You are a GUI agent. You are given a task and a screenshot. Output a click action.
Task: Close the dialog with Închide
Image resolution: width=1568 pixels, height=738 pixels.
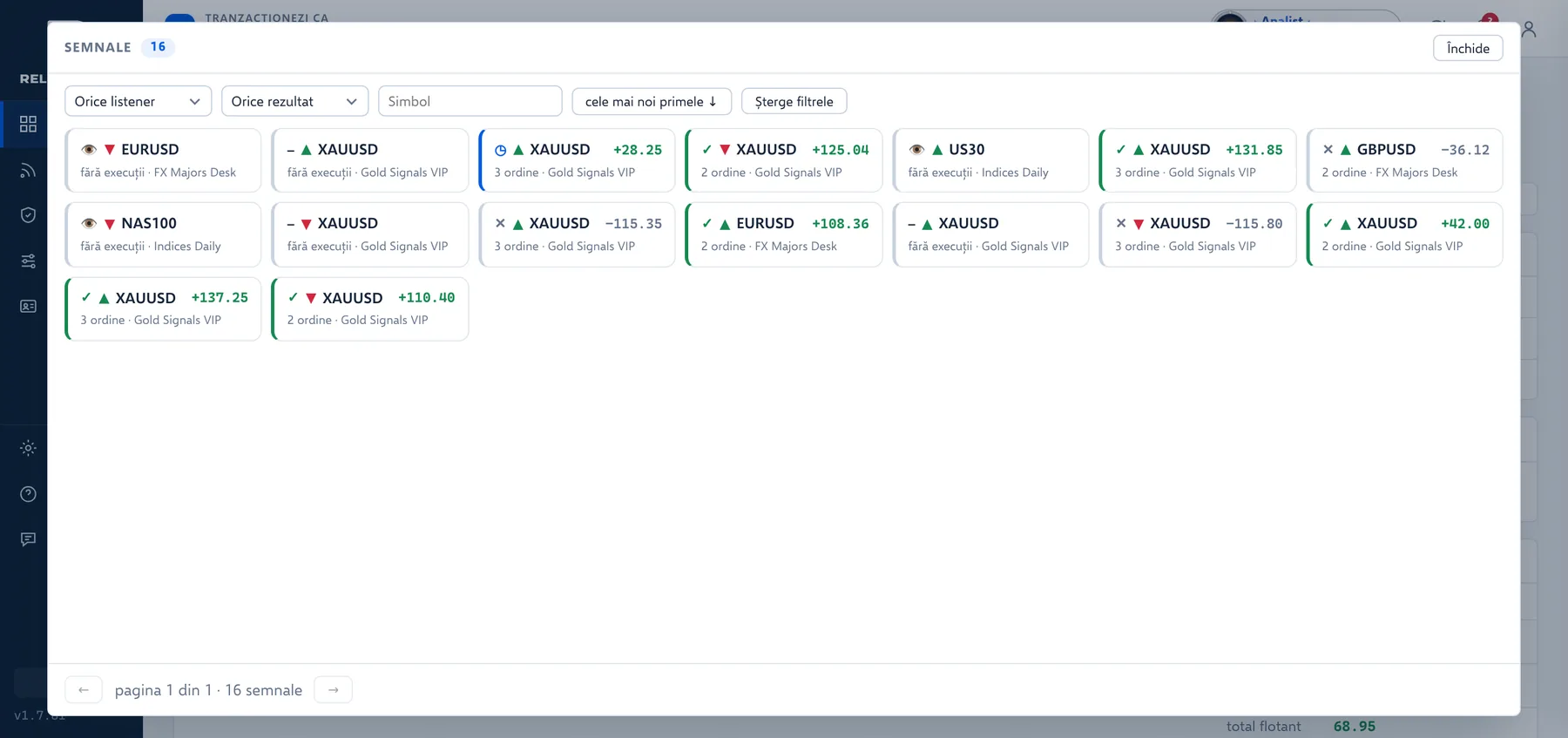pyautogui.click(x=1468, y=48)
